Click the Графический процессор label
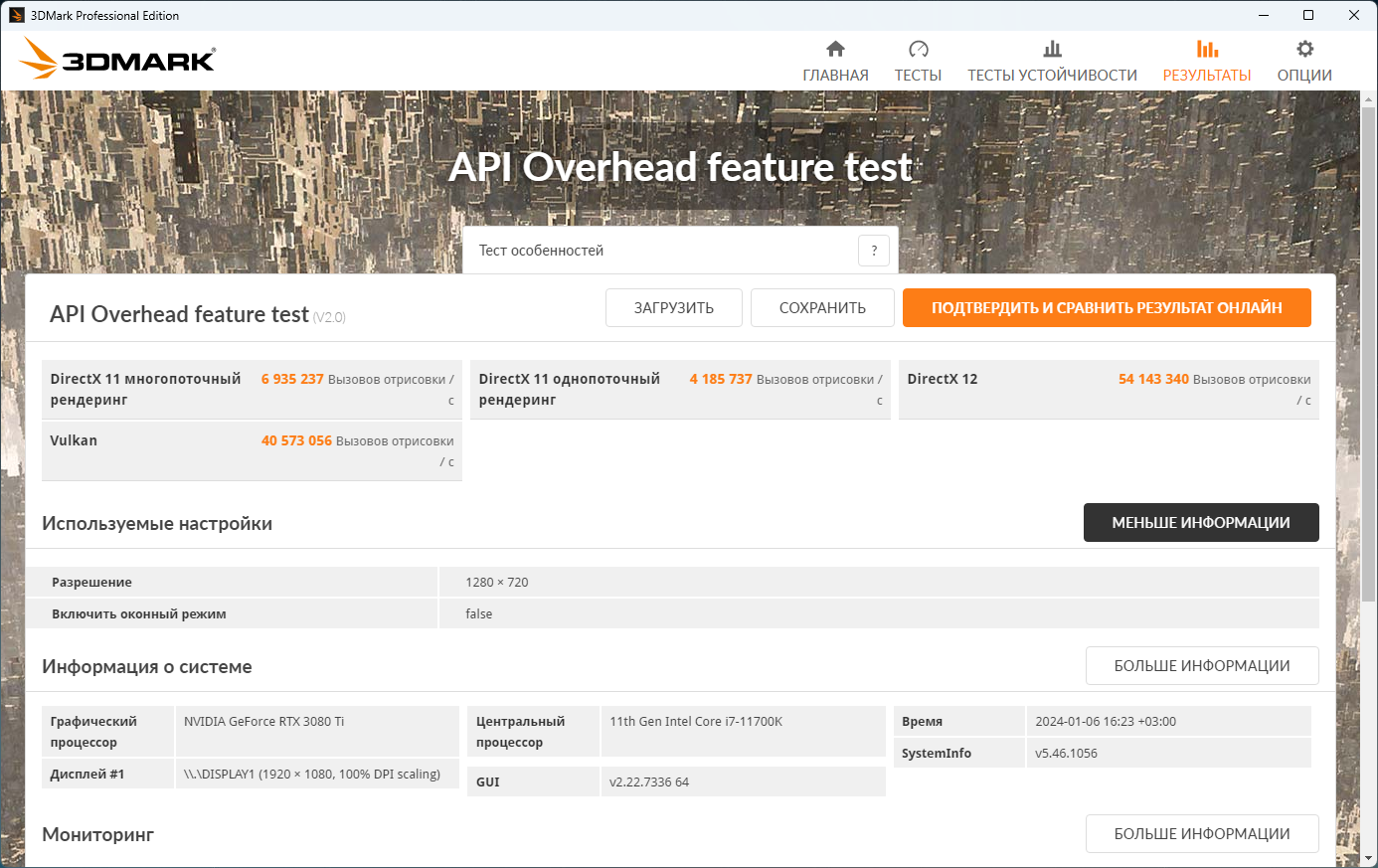 point(93,732)
